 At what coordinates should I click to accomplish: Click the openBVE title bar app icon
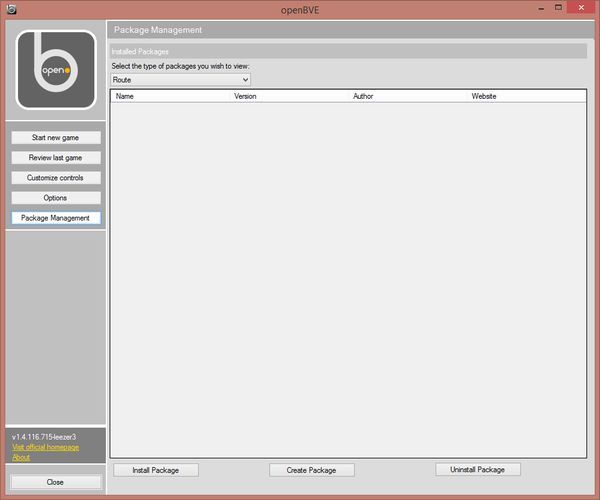pos(11,9)
